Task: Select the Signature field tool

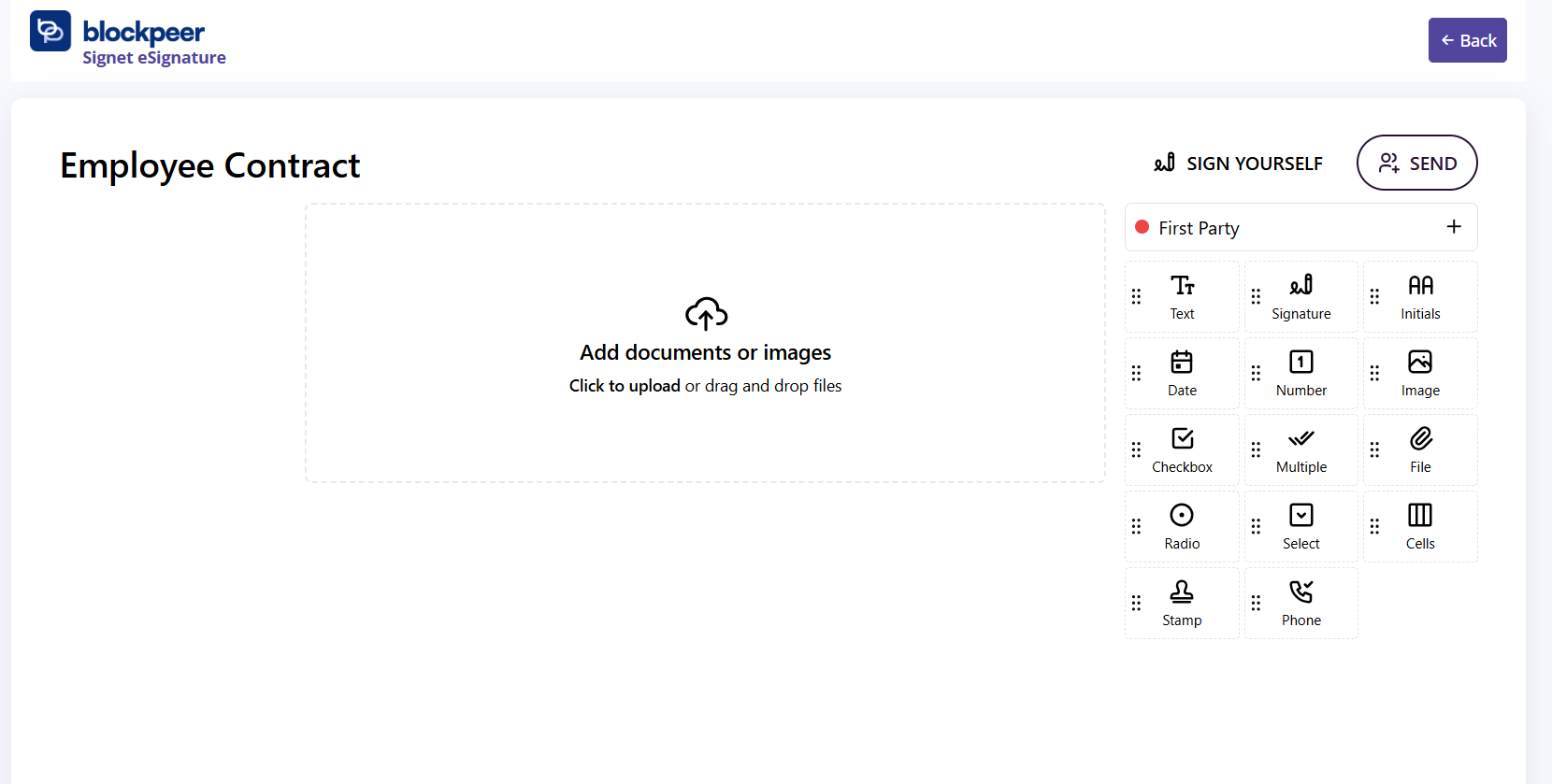Action: pyautogui.click(x=1301, y=296)
